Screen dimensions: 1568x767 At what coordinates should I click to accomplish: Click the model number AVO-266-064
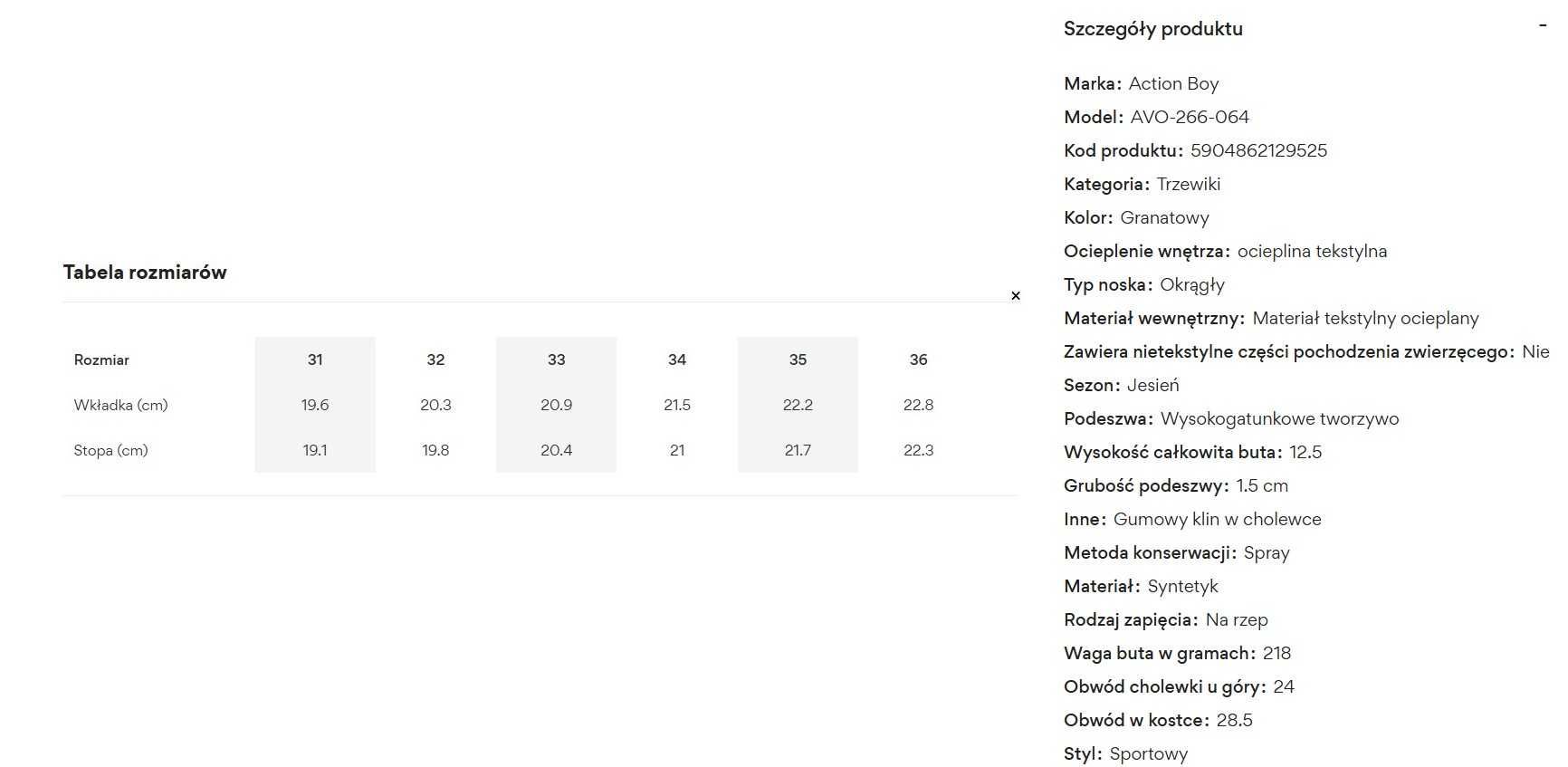point(1190,117)
